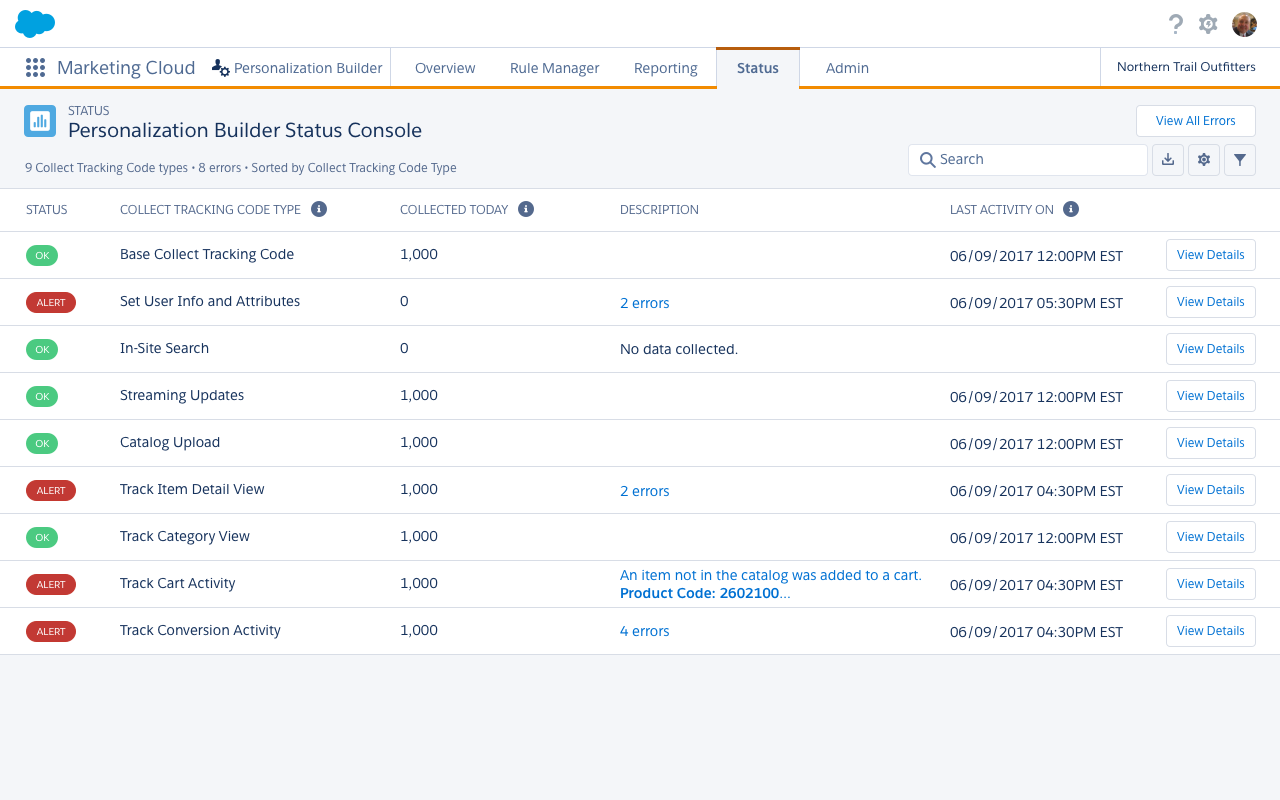Go to the Admin tab
1280x800 pixels.
pyautogui.click(x=847, y=68)
